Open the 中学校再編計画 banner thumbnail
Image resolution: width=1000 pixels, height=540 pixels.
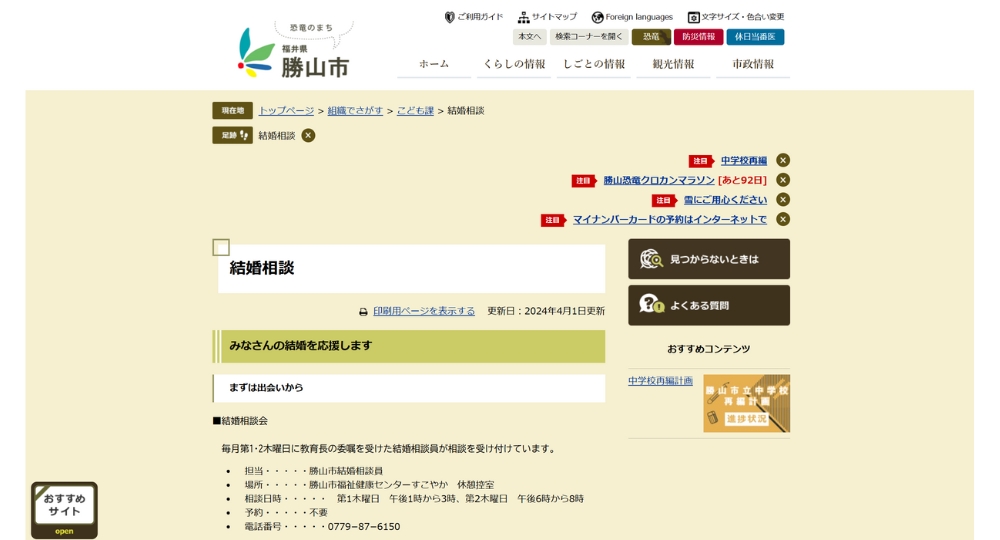coord(746,403)
